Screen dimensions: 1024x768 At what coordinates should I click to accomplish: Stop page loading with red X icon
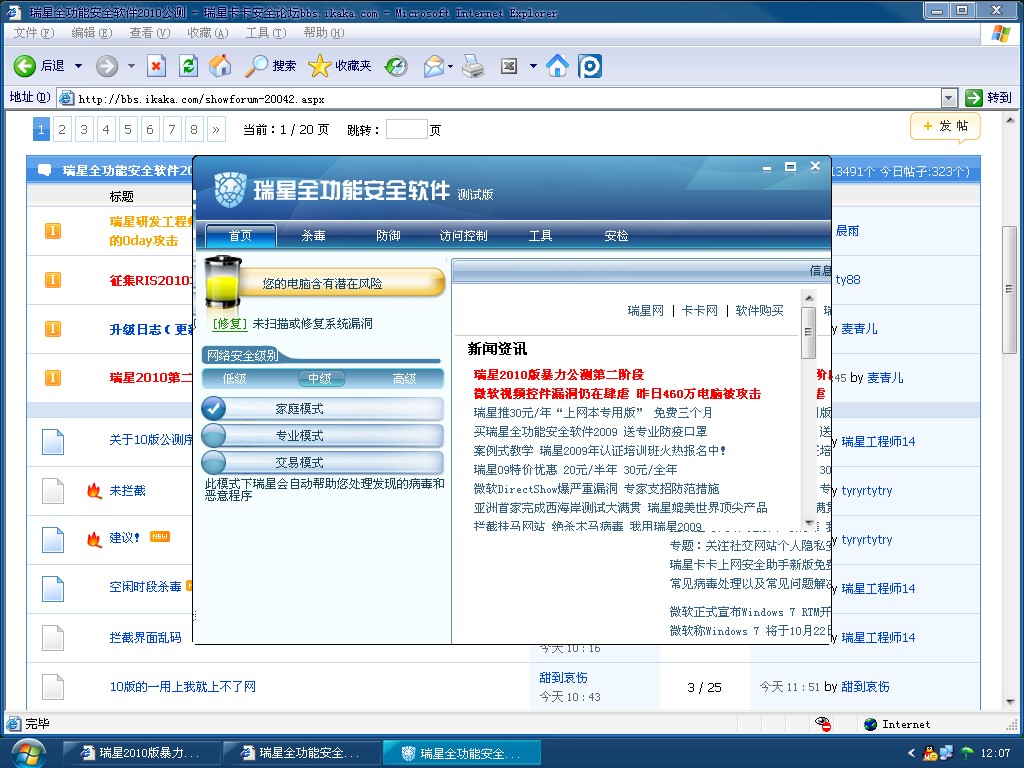pos(156,66)
